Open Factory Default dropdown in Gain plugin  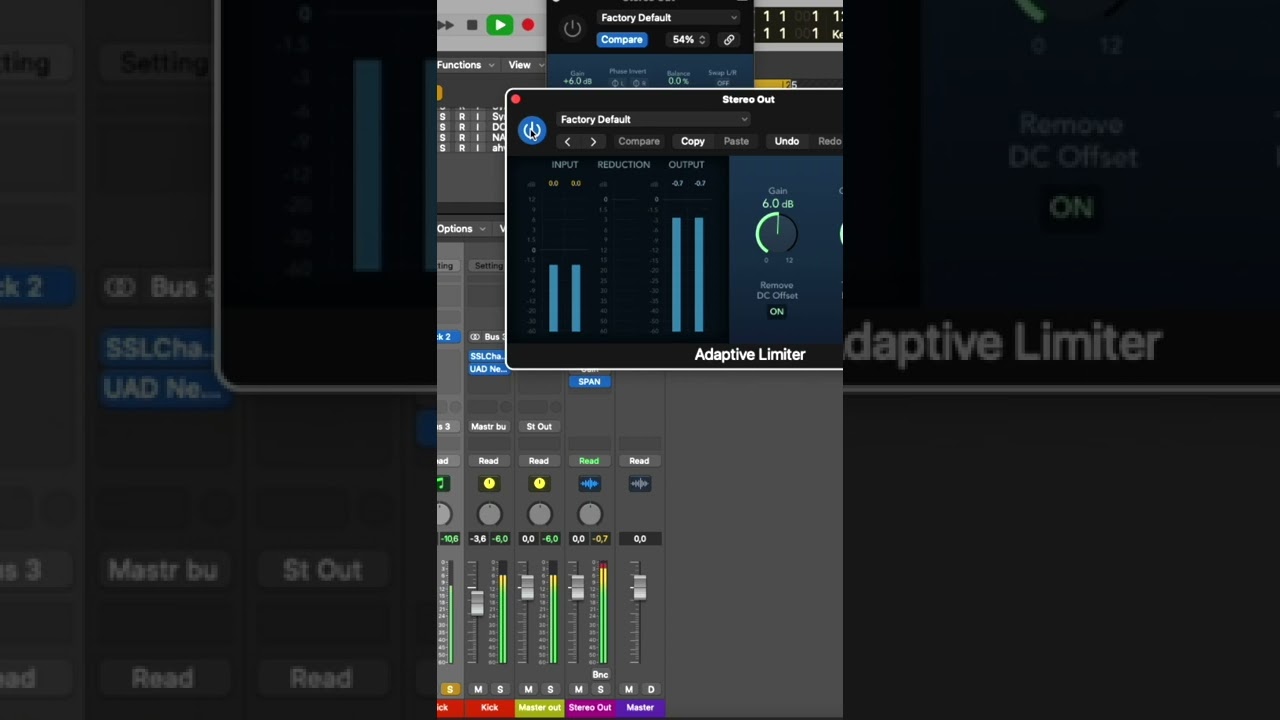(x=669, y=18)
